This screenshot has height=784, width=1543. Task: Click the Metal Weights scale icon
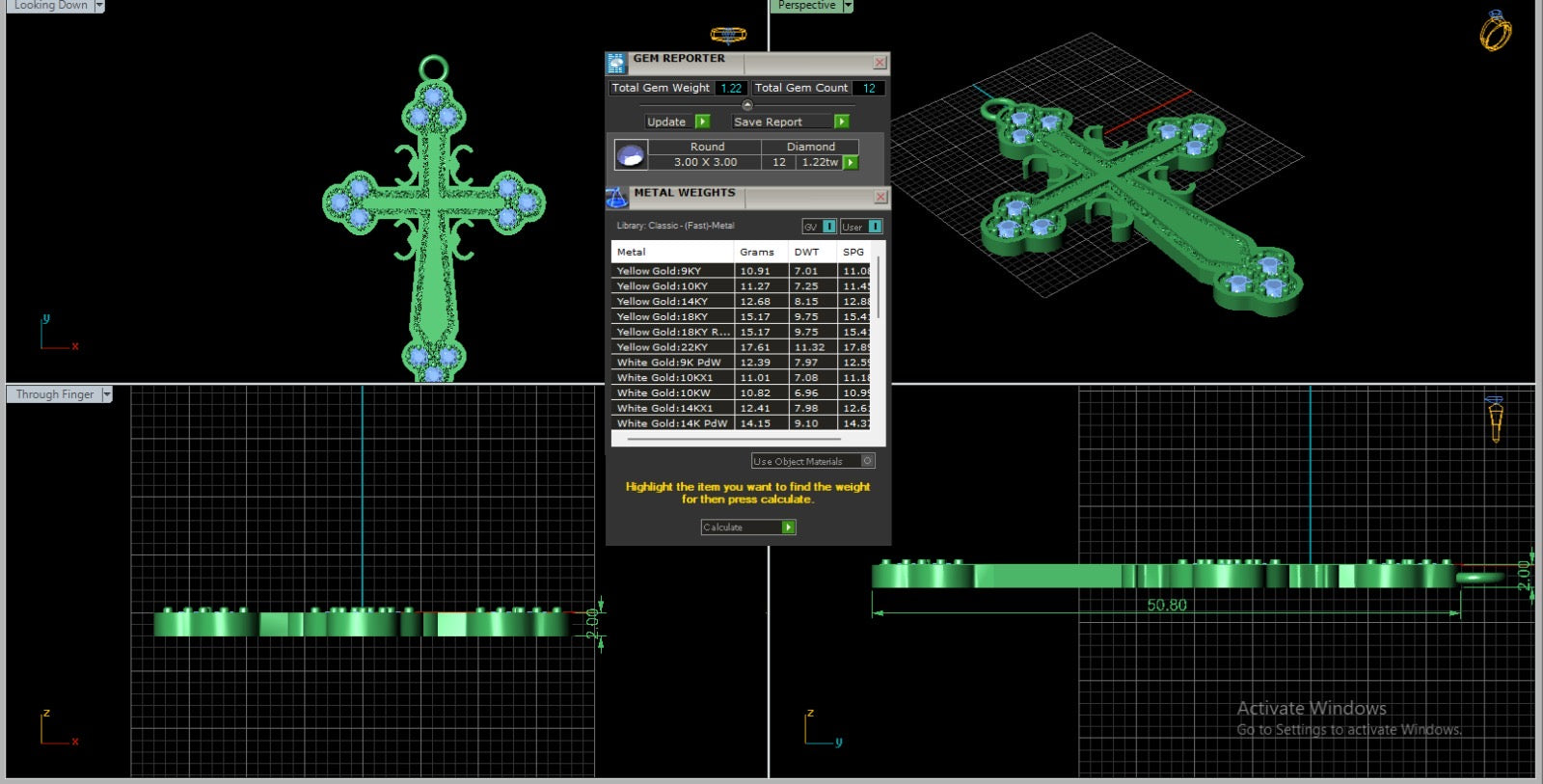[616, 198]
